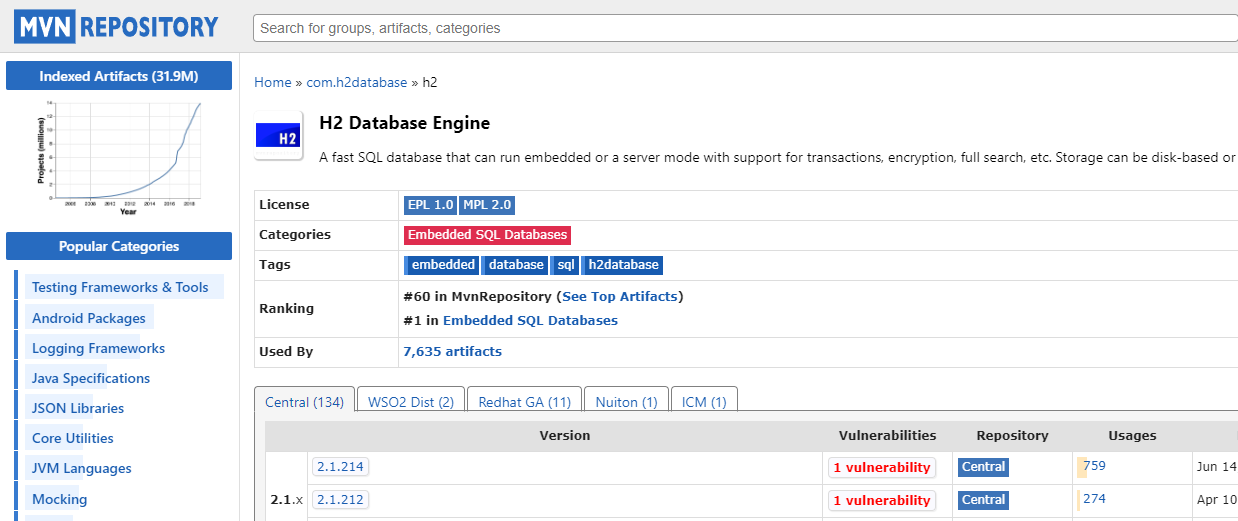The height and width of the screenshot is (521, 1238).
Task: Click the Version column header
Action: [x=565, y=435]
